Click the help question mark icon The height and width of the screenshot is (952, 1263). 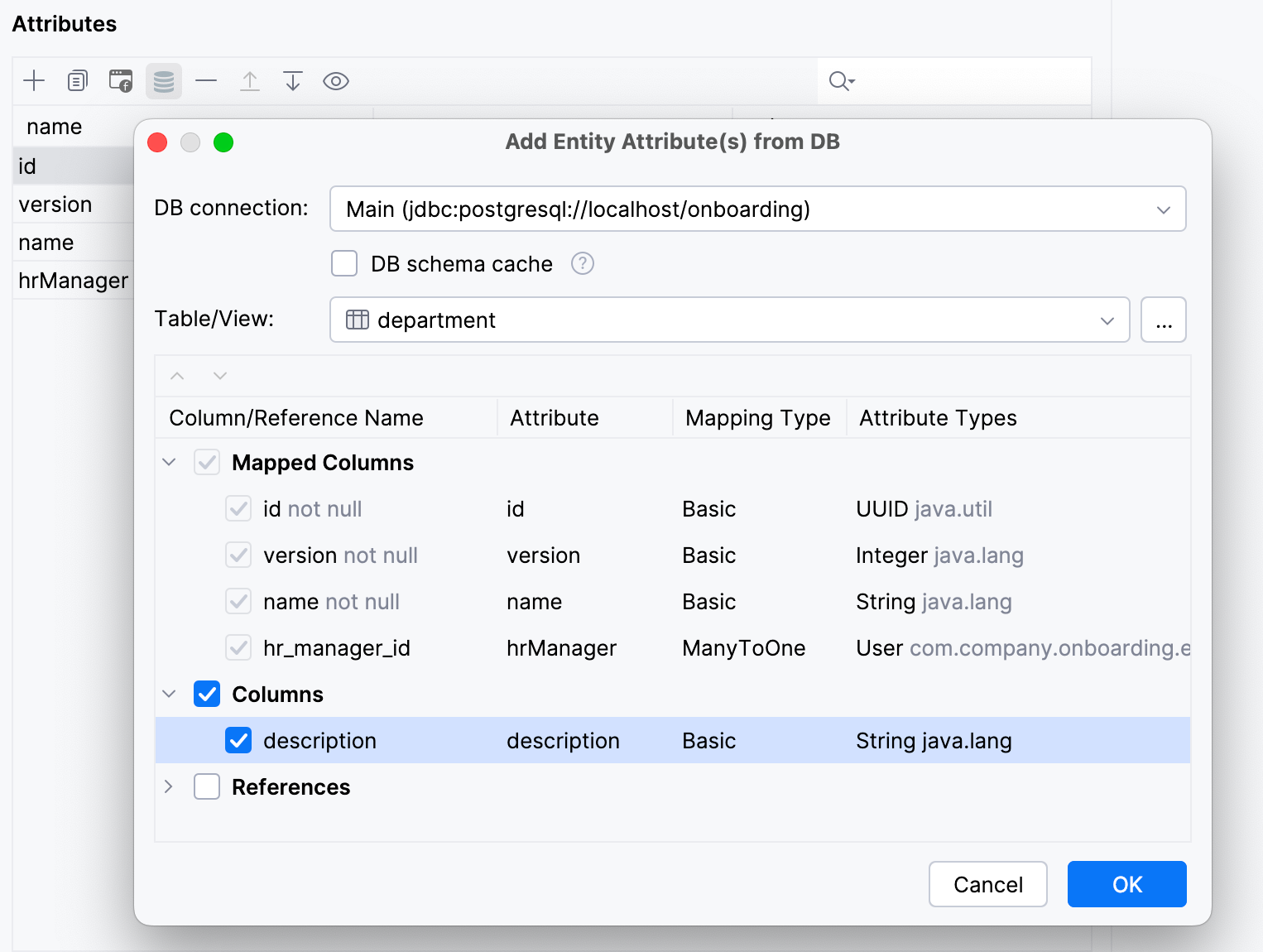click(583, 264)
